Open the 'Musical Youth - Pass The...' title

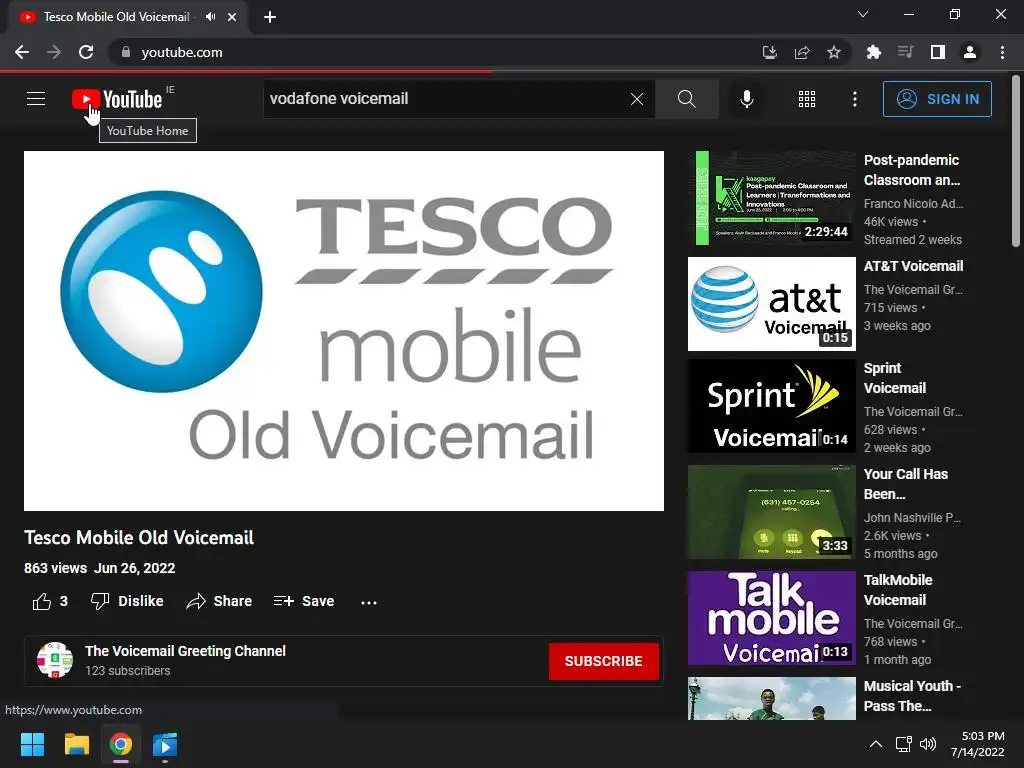pos(912,696)
